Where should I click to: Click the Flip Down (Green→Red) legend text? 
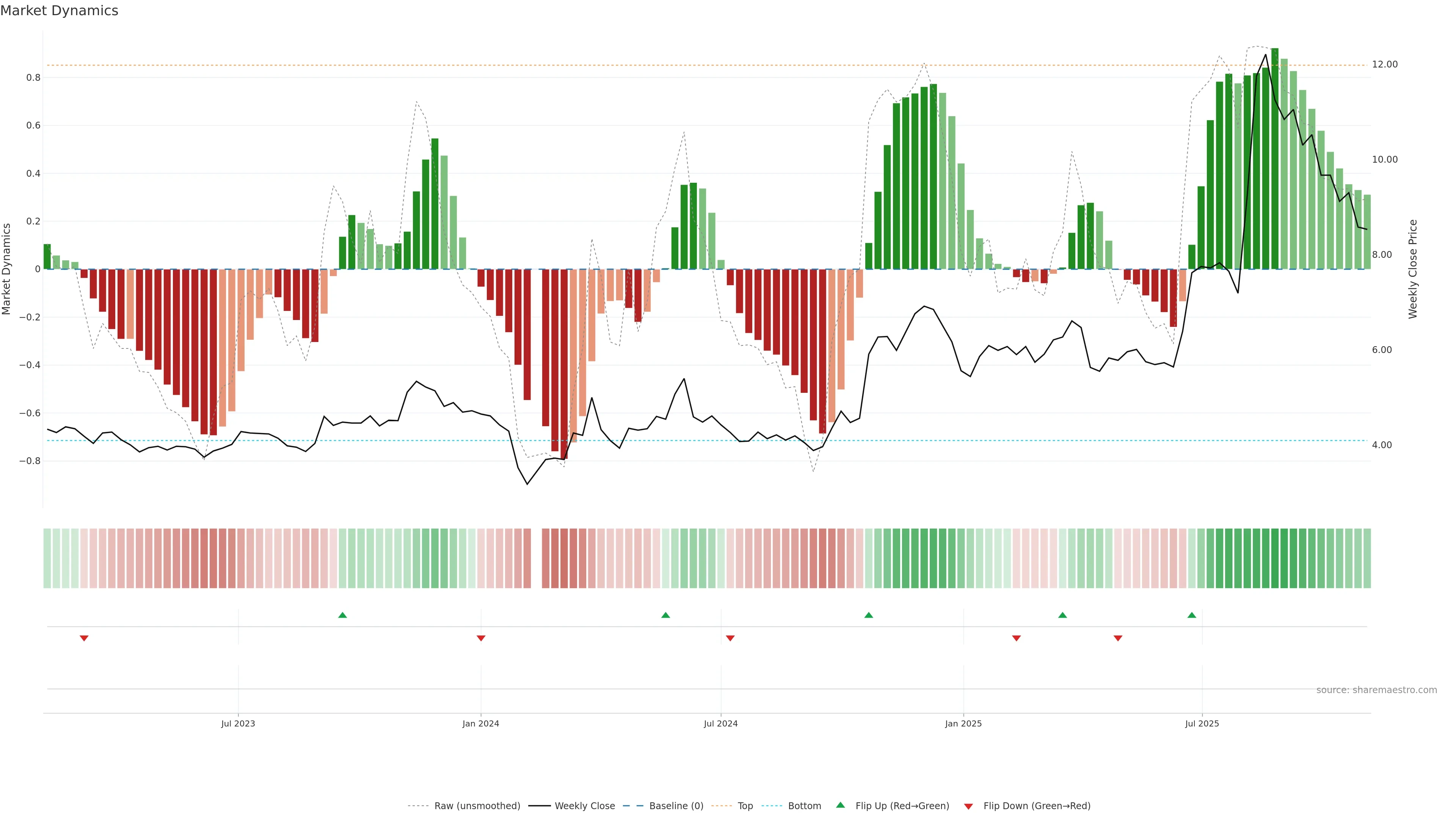coord(1037,806)
